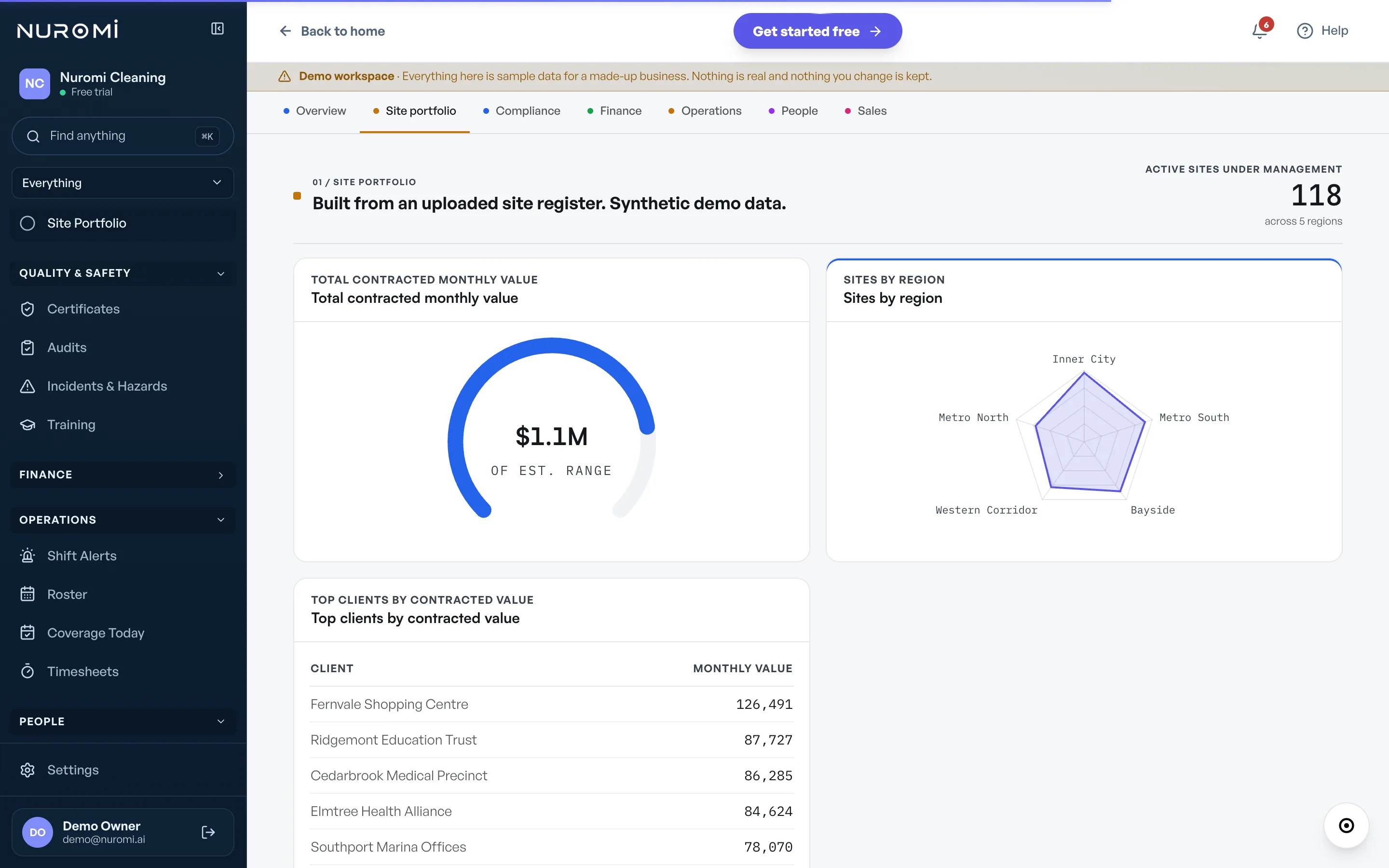Collapse the sidebar panel icon
The width and height of the screenshot is (1389, 868).
(217, 29)
